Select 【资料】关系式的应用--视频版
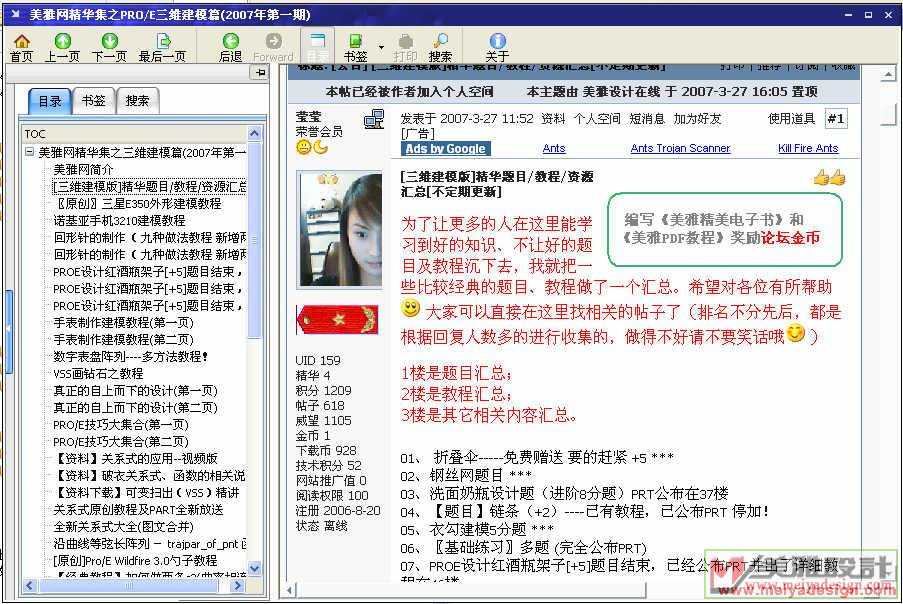903x604 pixels. [x=135, y=458]
